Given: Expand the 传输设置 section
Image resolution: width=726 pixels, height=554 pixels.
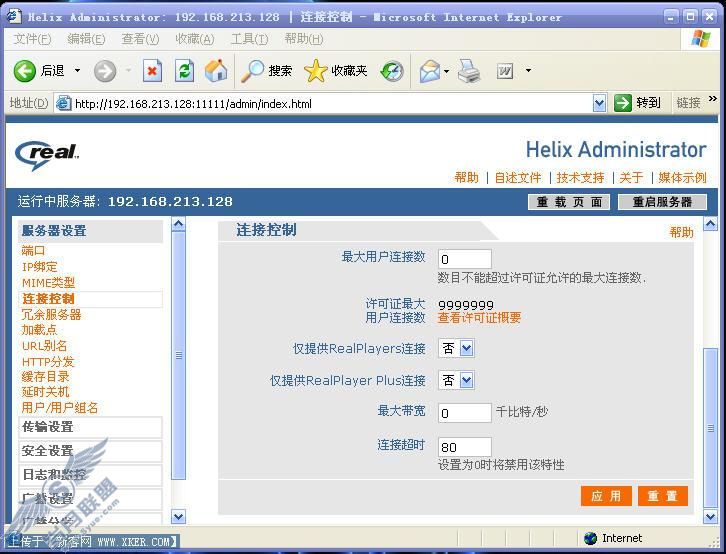Looking at the screenshot, I should (90, 427).
